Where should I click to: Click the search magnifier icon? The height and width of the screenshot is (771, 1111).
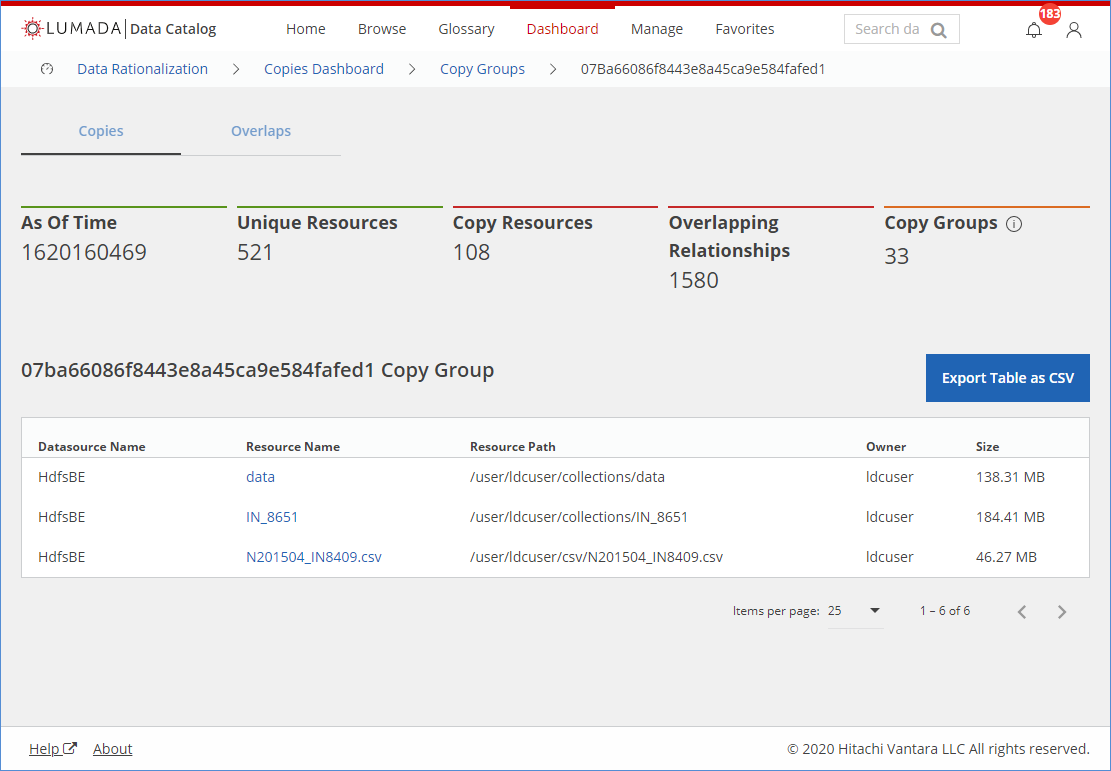938,29
